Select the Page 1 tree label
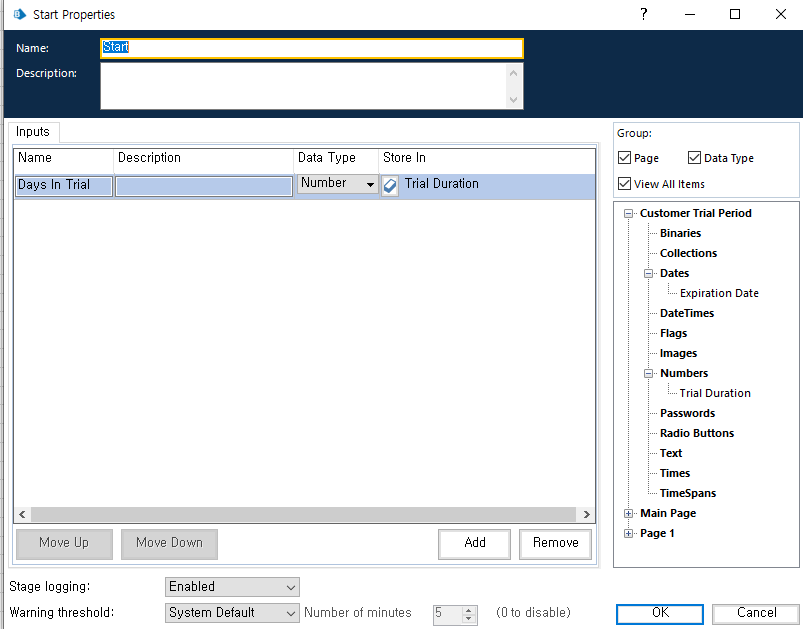Image resolution: width=803 pixels, height=629 pixels. point(657,533)
